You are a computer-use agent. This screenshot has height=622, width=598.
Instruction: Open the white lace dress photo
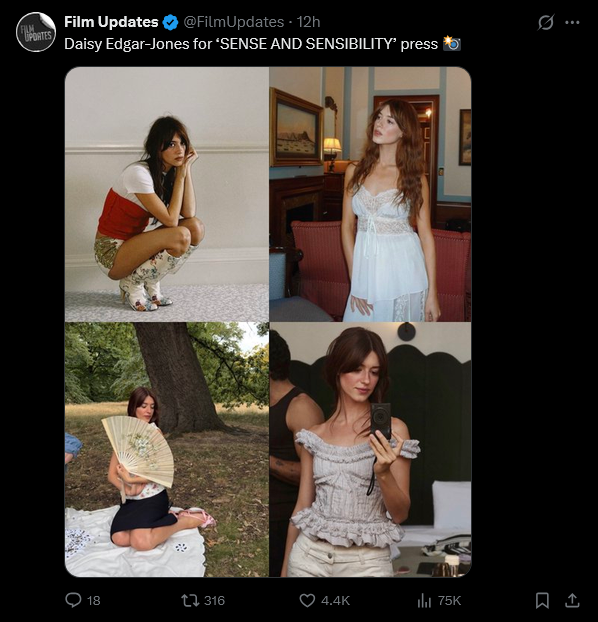pyautogui.click(x=370, y=194)
